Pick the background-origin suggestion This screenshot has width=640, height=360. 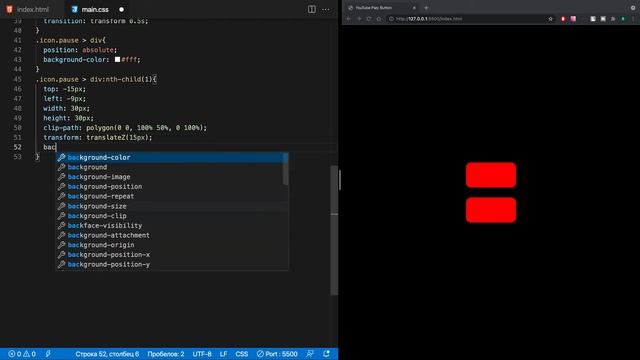[x=171, y=245]
